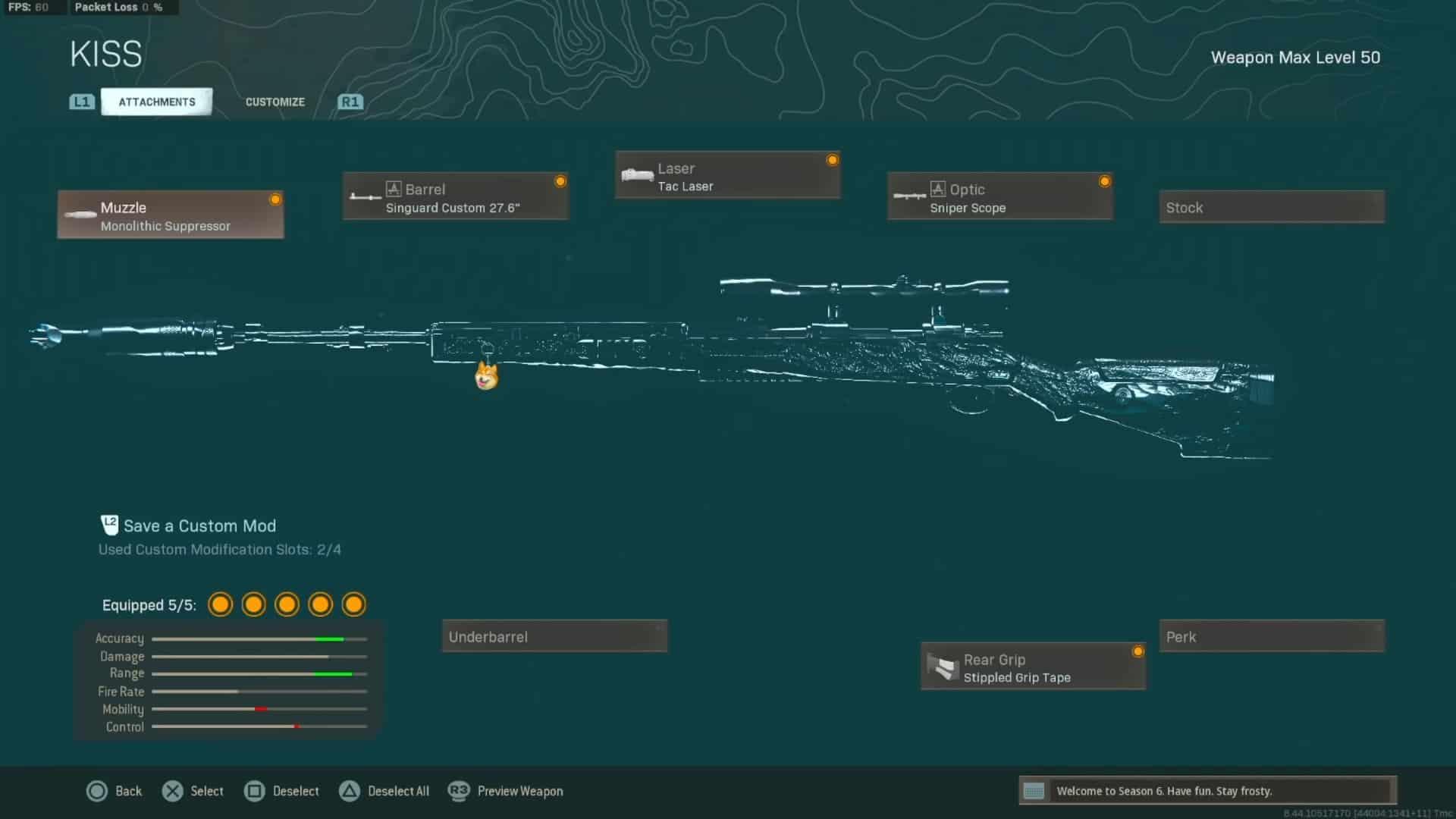This screenshot has width=1456, height=819.
Task: Click the Mobility stat bar
Action: pos(259,709)
